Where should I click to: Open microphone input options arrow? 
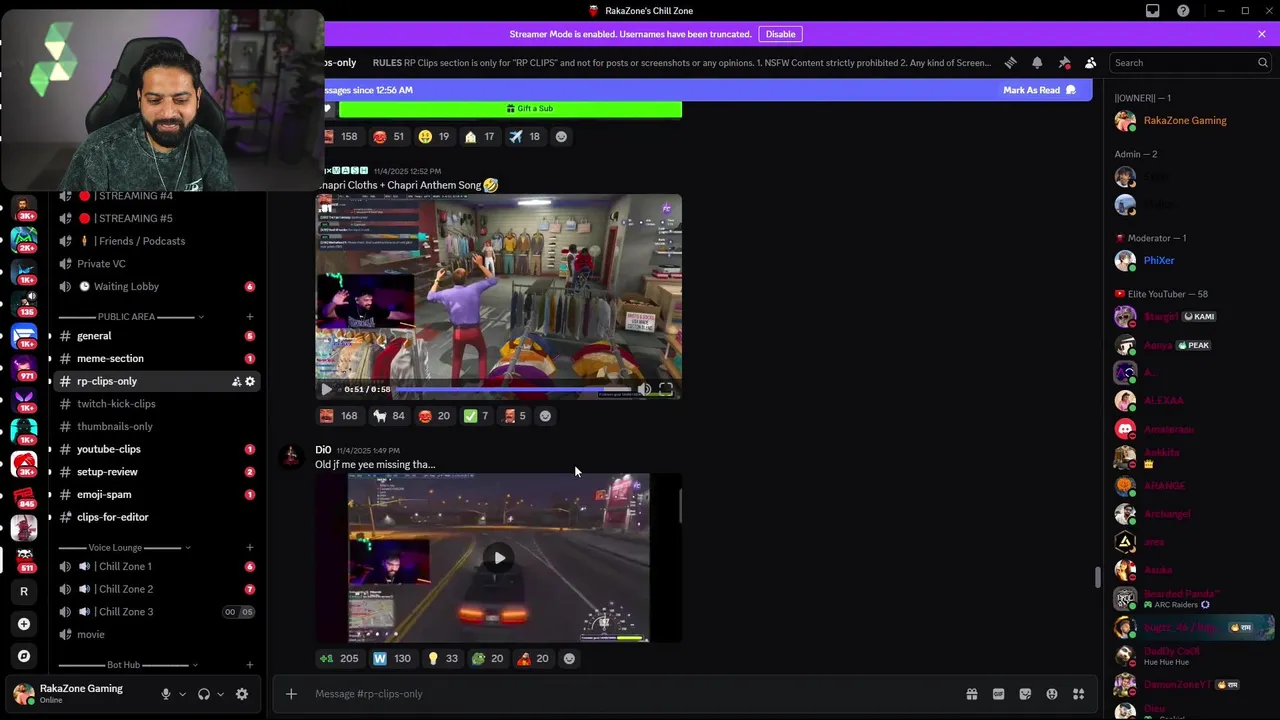(182, 694)
